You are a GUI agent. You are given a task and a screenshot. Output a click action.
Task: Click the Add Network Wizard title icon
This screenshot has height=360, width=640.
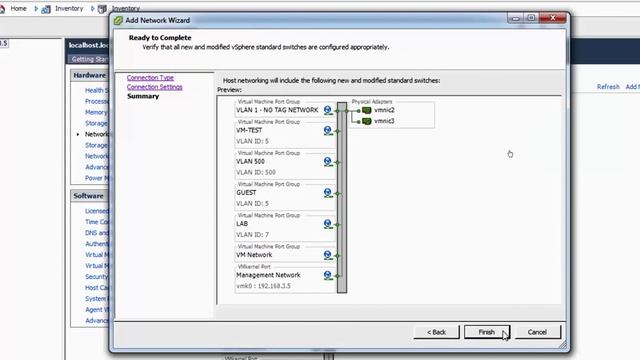coord(118,20)
